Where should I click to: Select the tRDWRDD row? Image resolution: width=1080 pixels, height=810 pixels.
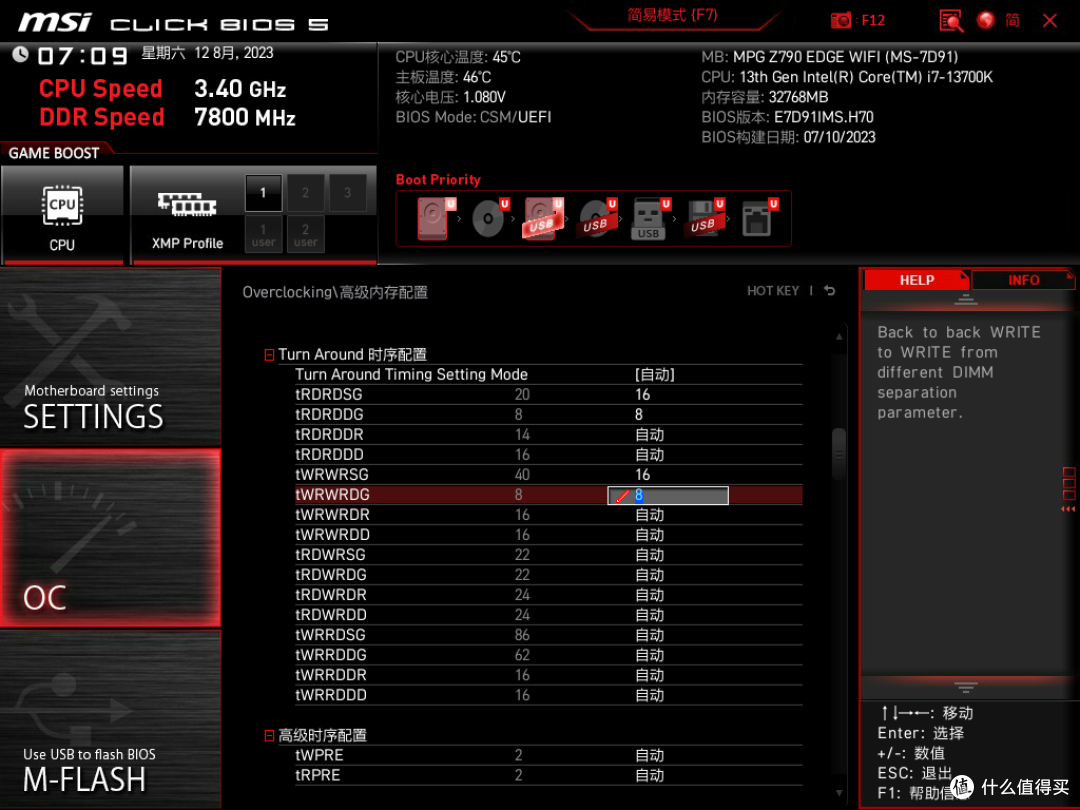pyautogui.click(x=548, y=614)
